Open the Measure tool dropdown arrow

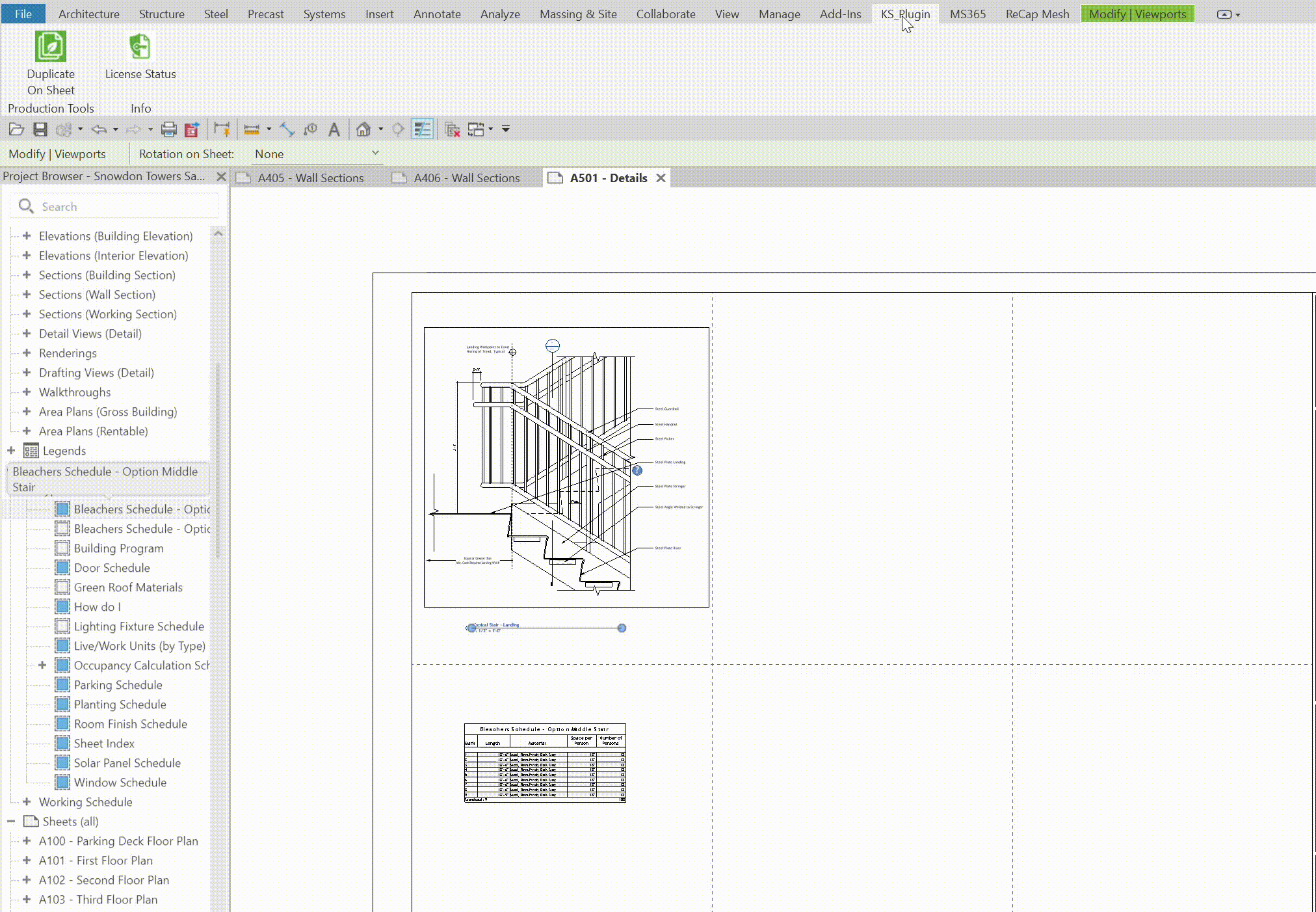pyautogui.click(x=269, y=129)
